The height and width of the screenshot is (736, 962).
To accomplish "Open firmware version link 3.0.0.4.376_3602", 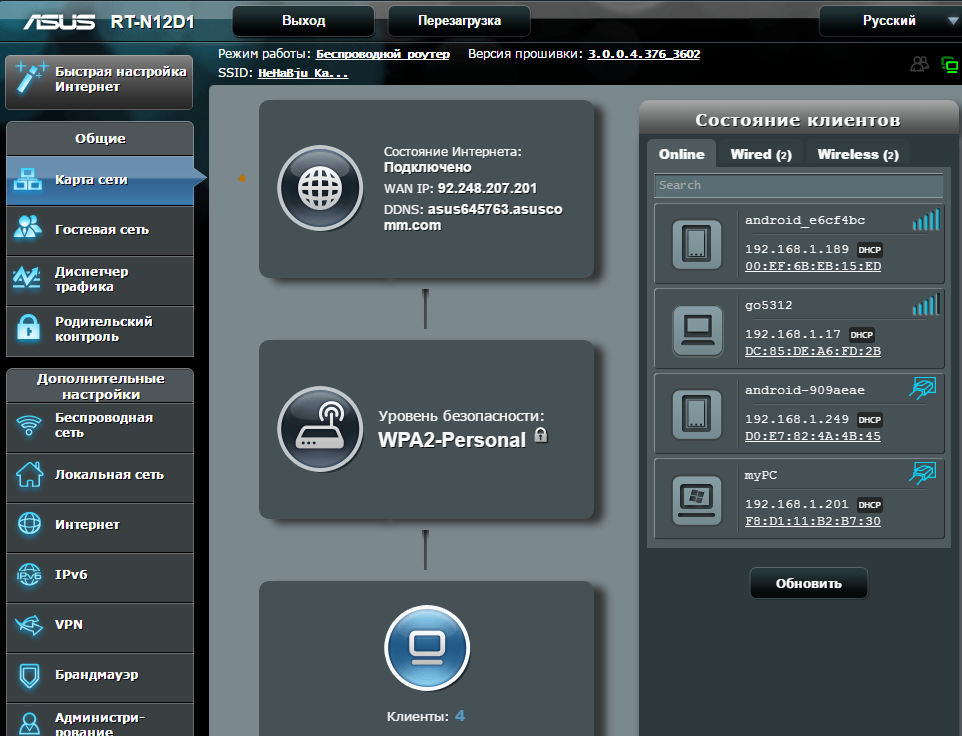I will coord(644,54).
